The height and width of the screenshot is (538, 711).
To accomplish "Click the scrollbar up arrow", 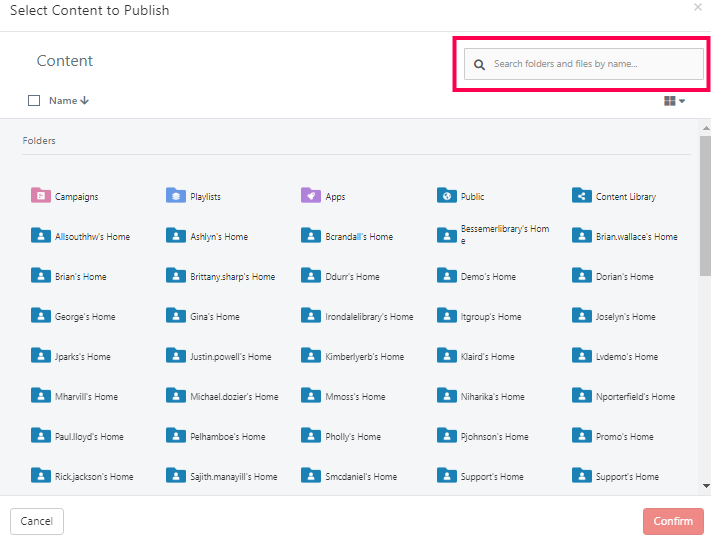I will click(x=706, y=128).
